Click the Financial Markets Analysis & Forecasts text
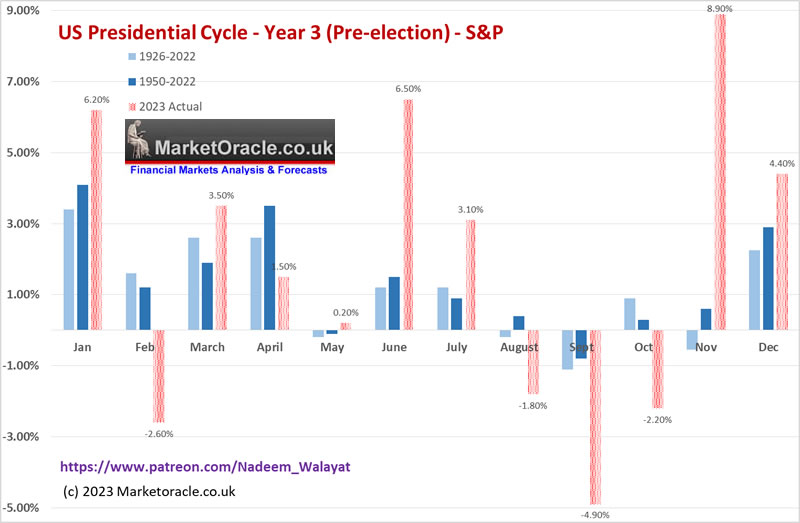This screenshot has width=800, height=523. 229,170
